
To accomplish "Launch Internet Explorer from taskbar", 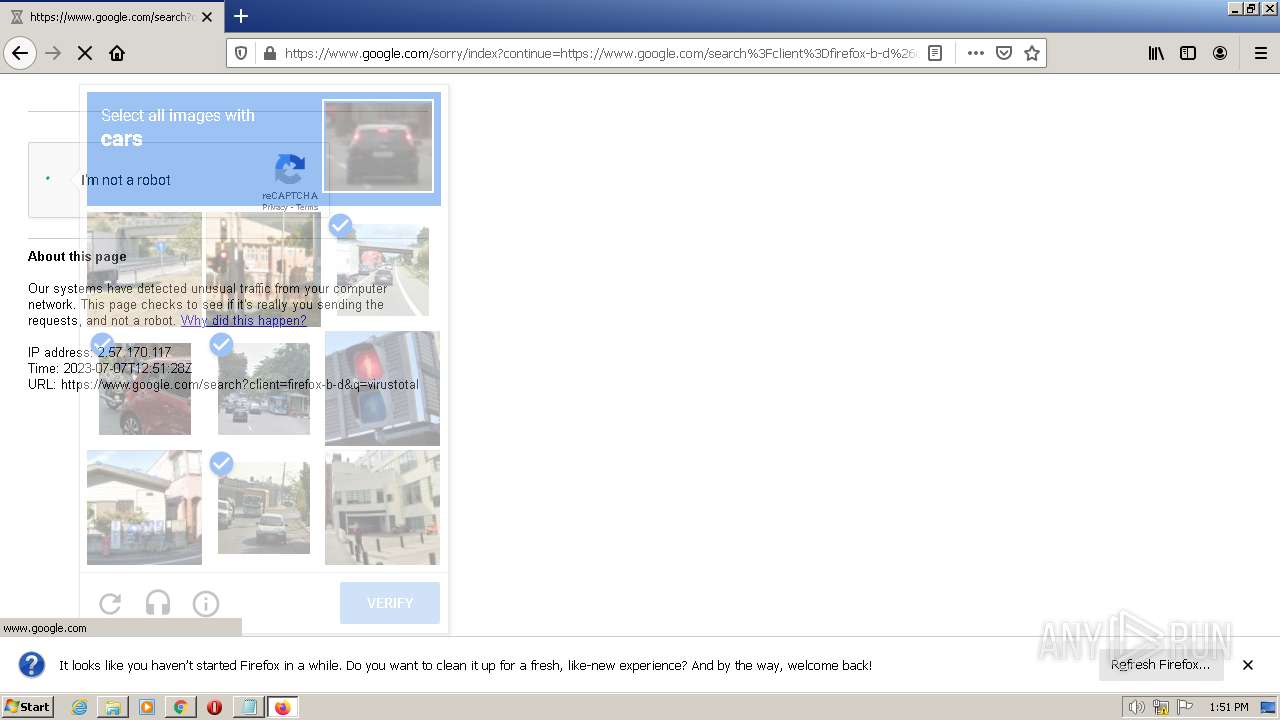I will 79,707.
